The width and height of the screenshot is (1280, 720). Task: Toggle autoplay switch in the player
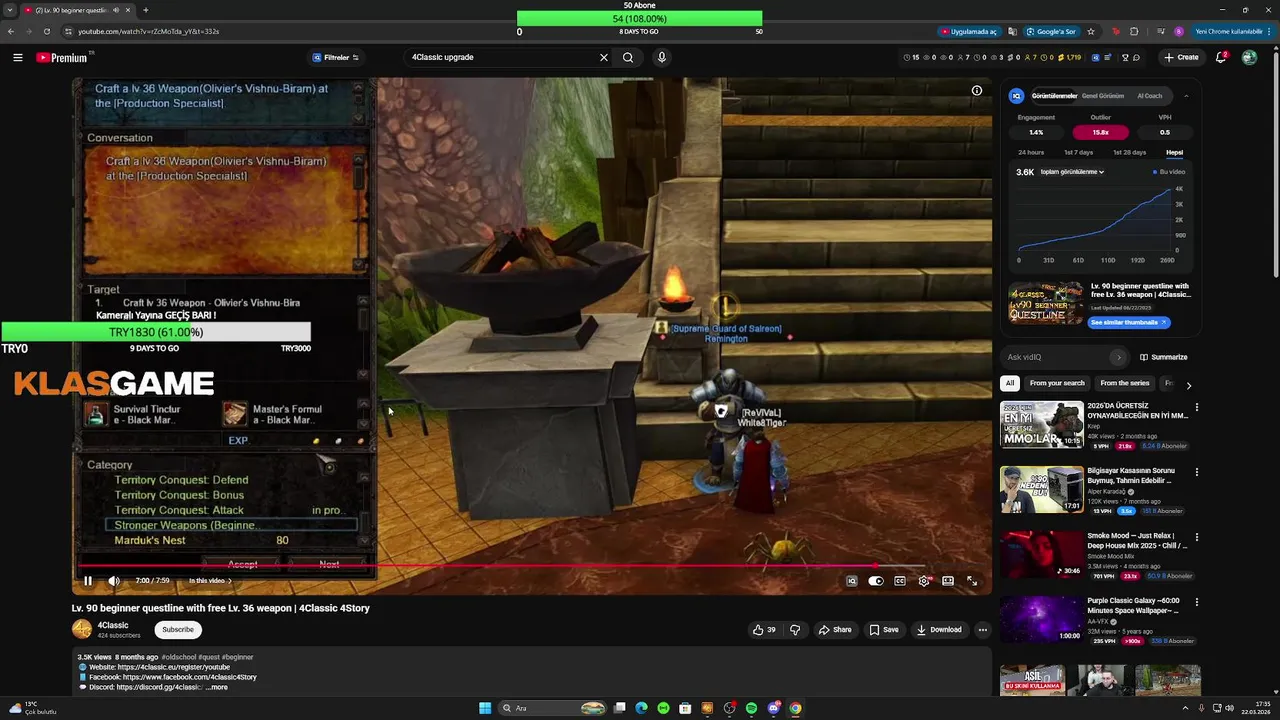click(x=876, y=581)
